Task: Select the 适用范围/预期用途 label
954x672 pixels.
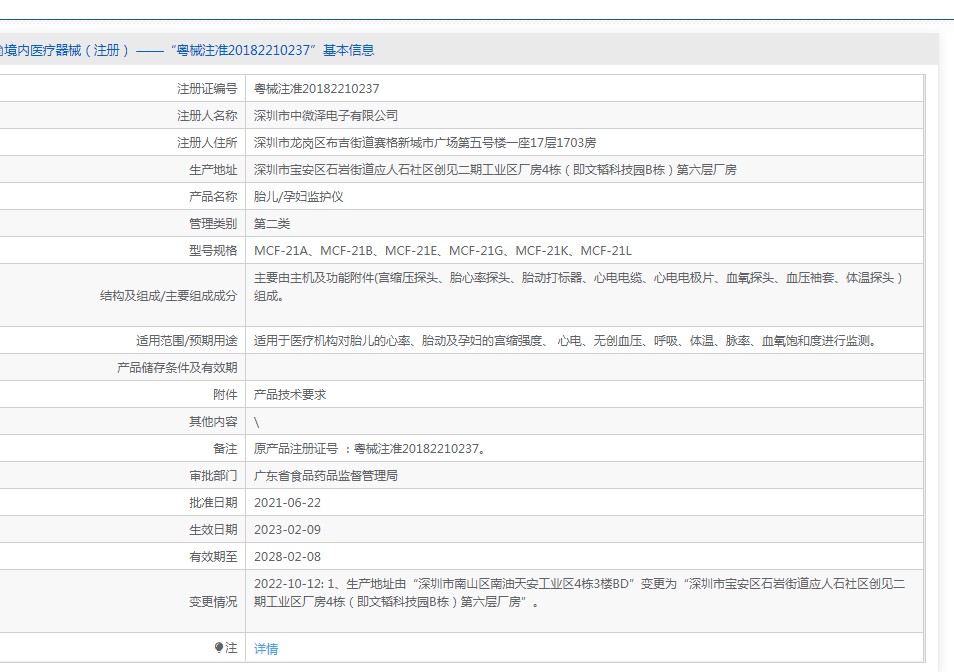Action: click(x=186, y=341)
